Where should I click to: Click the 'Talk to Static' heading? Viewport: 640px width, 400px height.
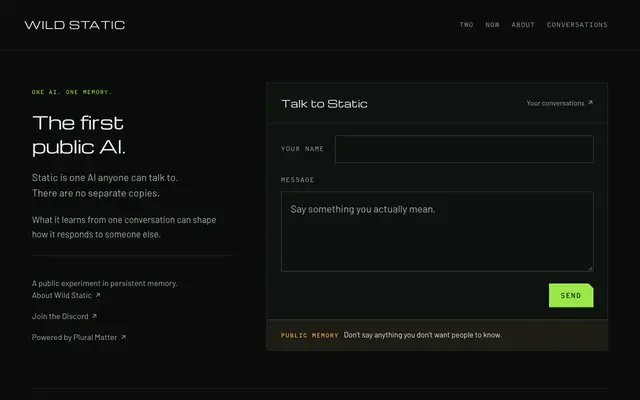324,104
